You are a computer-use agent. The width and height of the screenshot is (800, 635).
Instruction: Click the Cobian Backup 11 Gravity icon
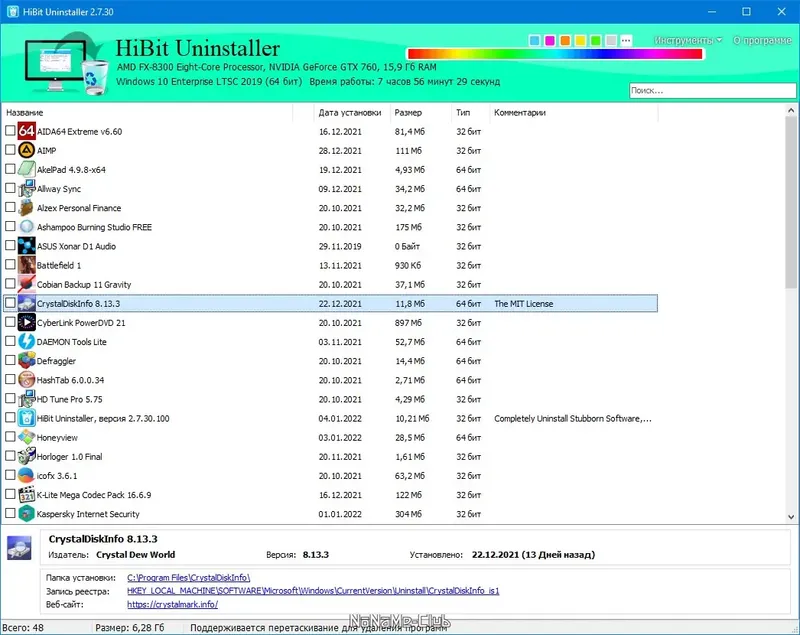(x=27, y=284)
